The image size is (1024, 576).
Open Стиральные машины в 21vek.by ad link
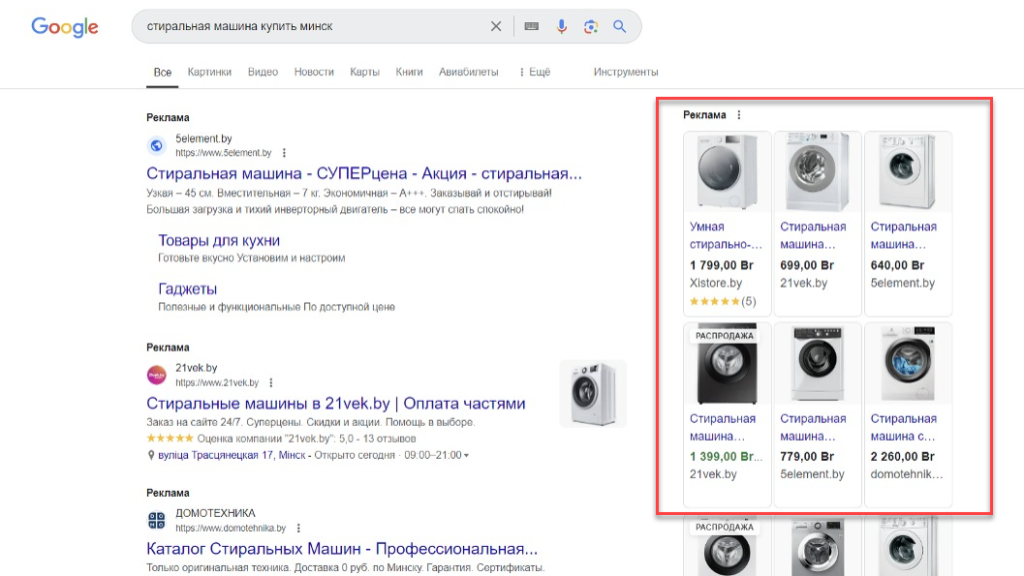(335, 404)
